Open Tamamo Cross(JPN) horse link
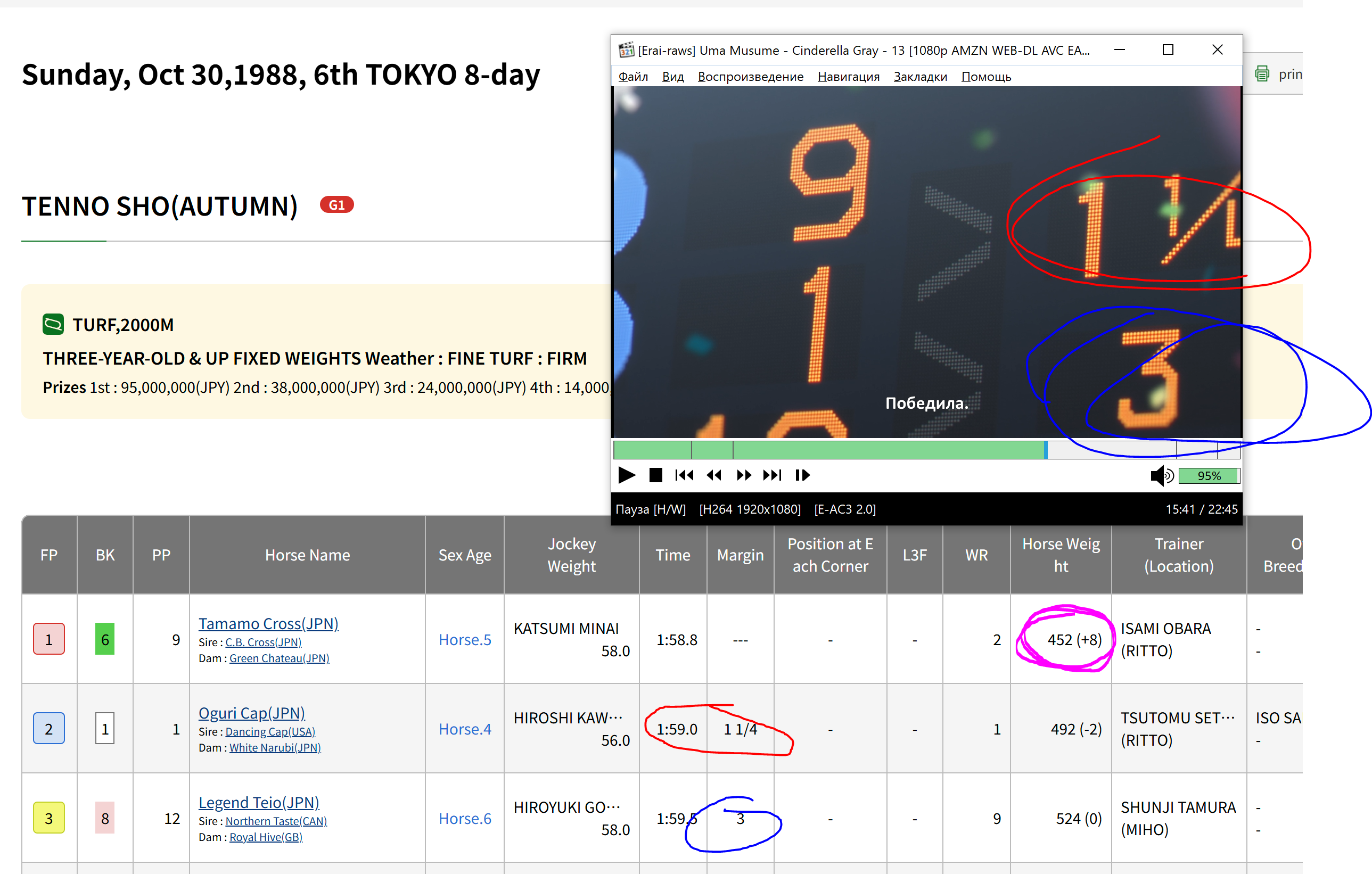The image size is (1372, 874). (x=268, y=623)
